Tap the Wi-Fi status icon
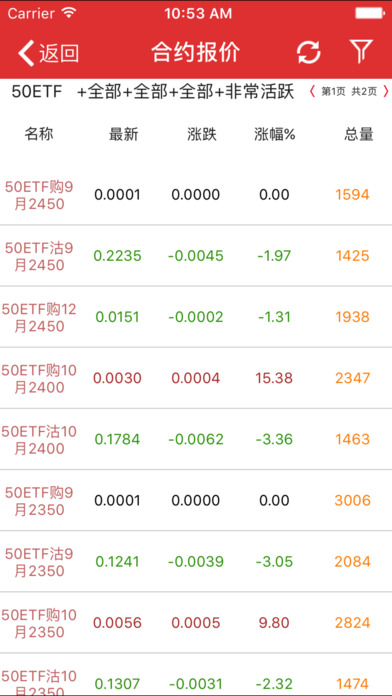Viewport: 392px width, 696px height. pyautogui.click(x=69, y=13)
